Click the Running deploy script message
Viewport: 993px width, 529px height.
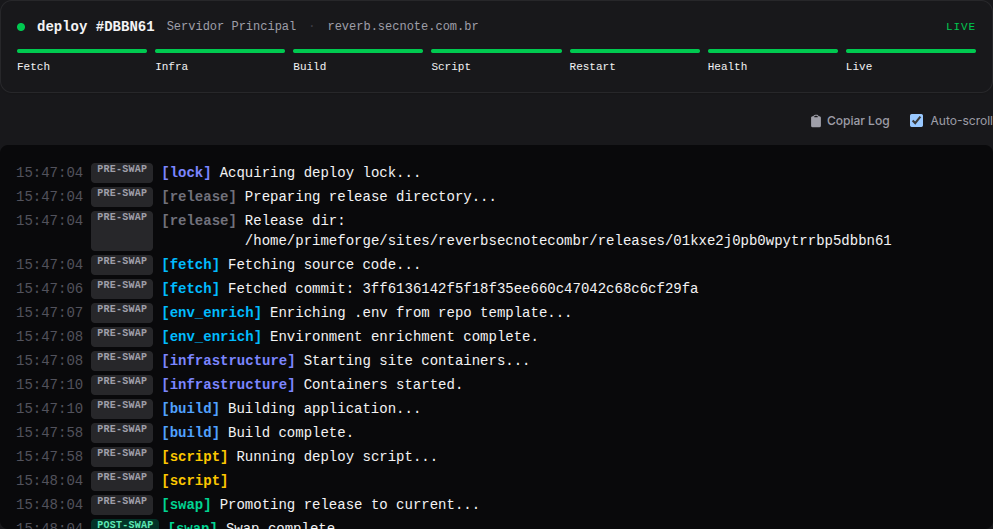[337, 457]
